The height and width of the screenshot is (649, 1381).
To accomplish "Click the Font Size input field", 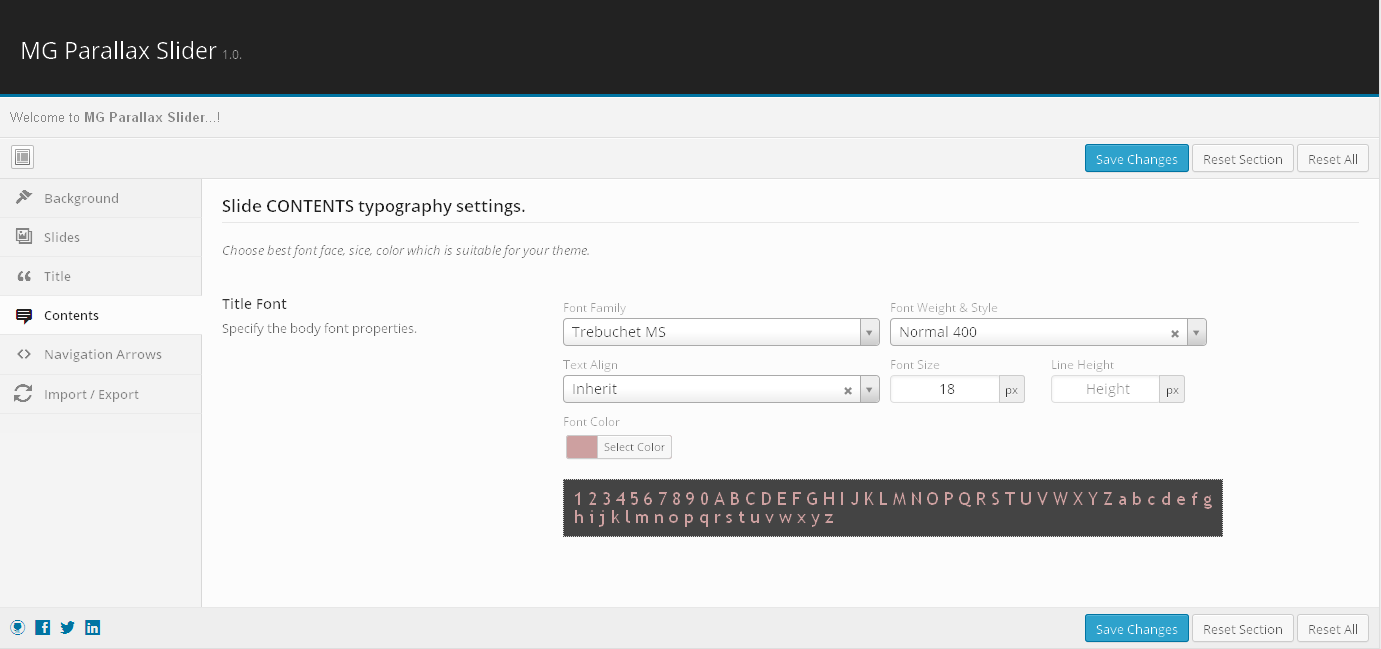I will click(945, 389).
